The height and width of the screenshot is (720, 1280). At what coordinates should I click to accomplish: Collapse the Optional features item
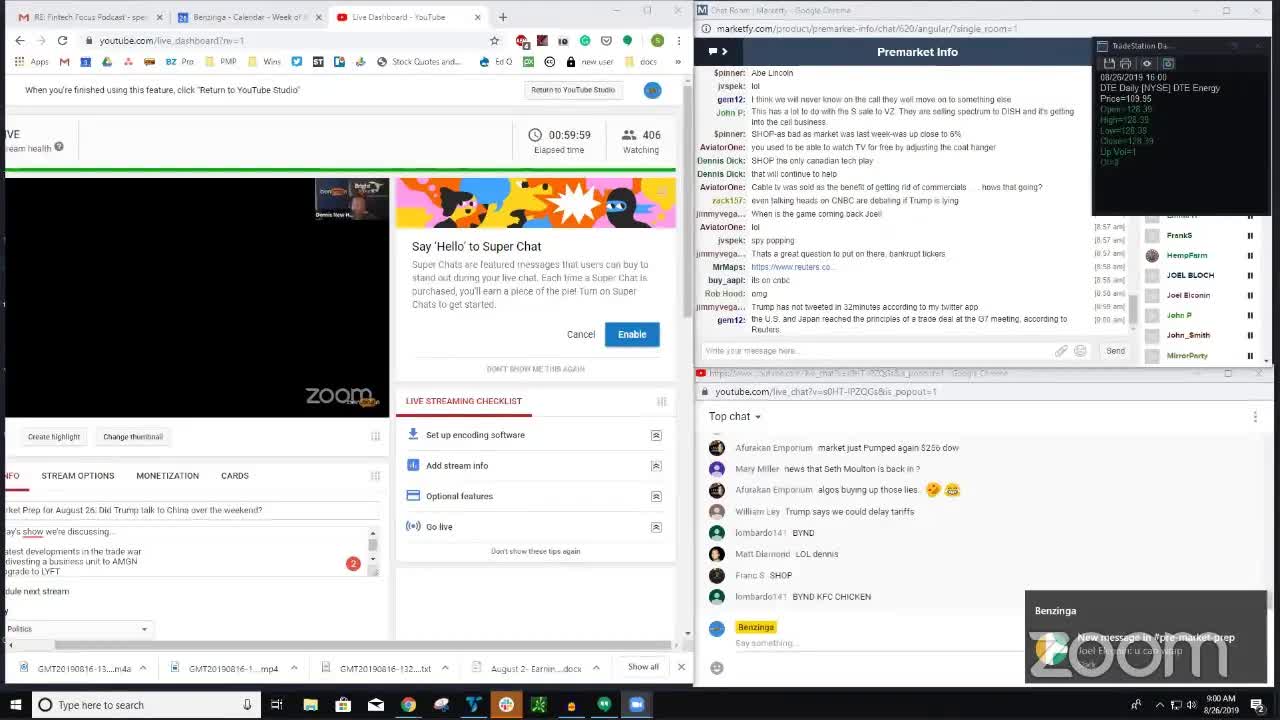(x=656, y=496)
